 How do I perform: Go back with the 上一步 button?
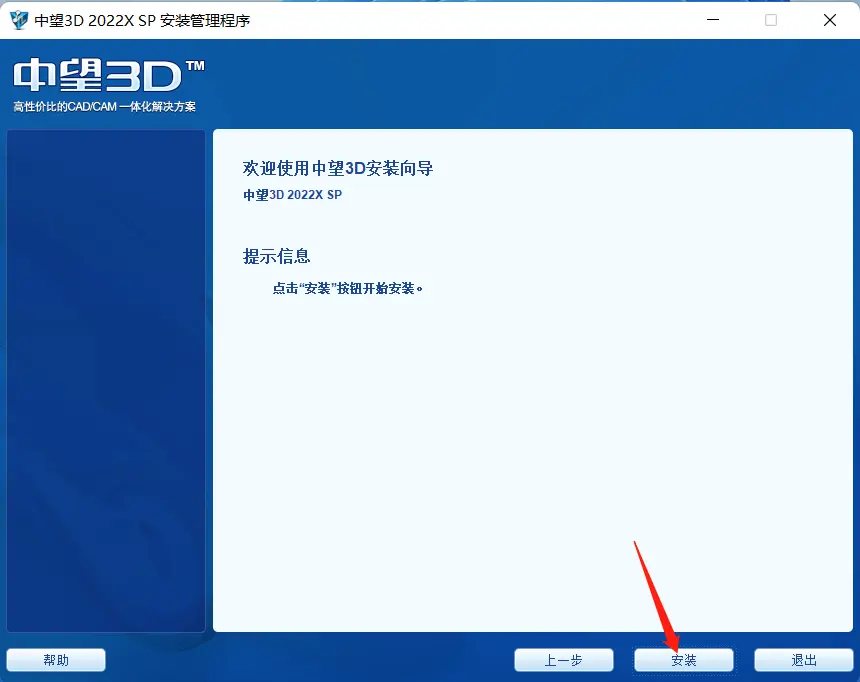[563, 660]
